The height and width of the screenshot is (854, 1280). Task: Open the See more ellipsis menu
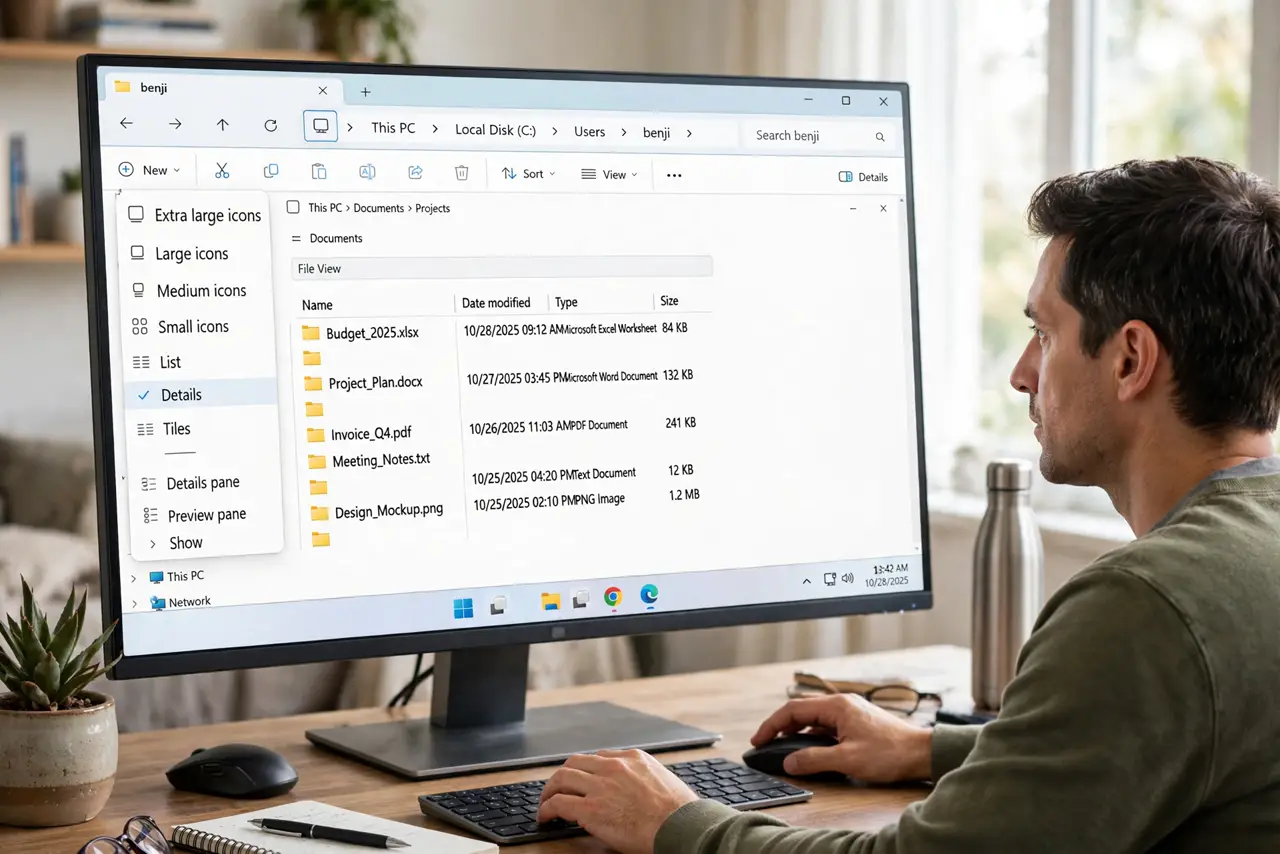pos(674,175)
